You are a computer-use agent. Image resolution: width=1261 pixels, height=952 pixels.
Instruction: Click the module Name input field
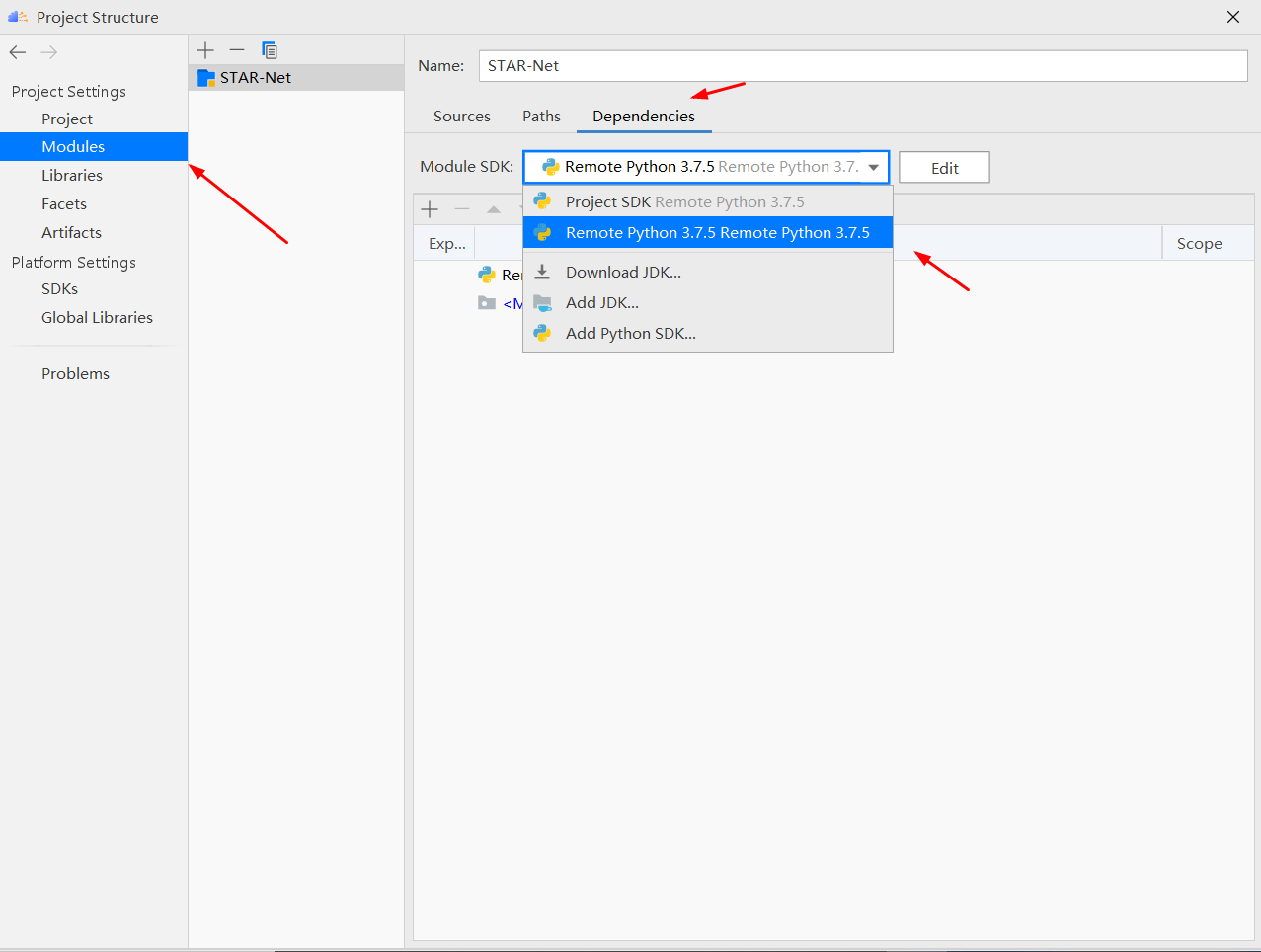pos(863,65)
